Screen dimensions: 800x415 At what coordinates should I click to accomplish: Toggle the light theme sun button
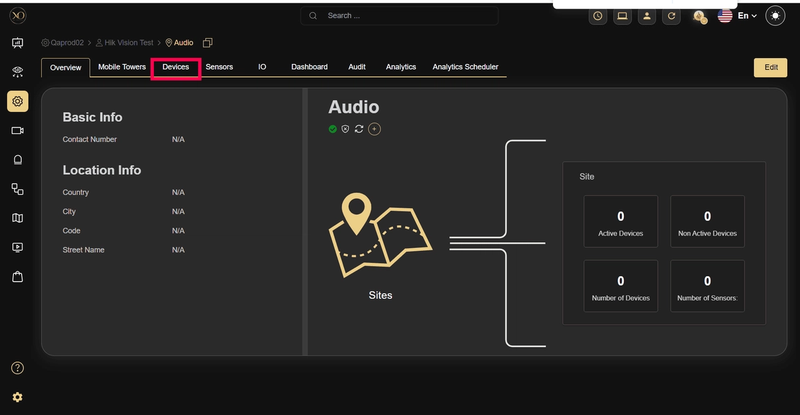point(775,16)
